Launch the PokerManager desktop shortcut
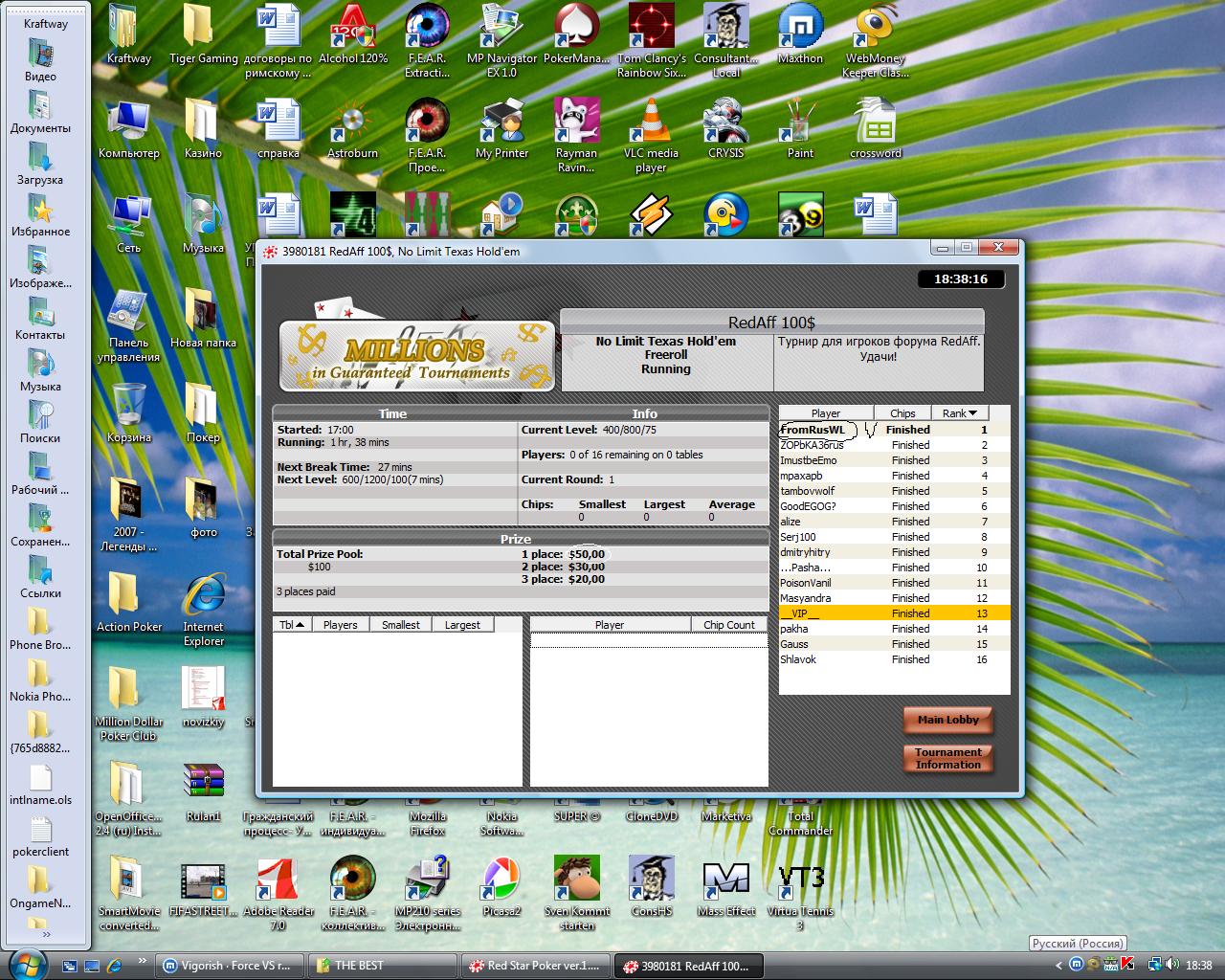 tap(576, 27)
